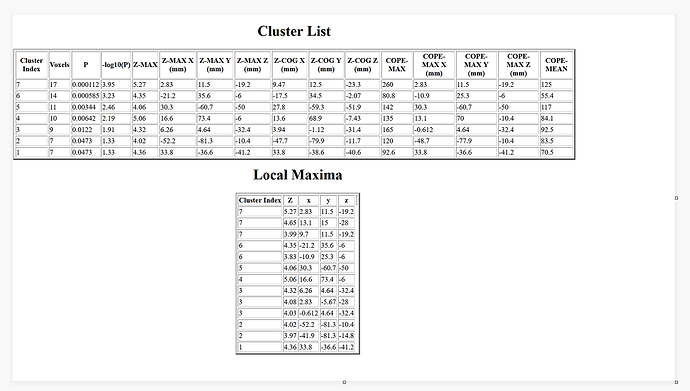Select the Local Maxima x value -41.9

pos(308,336)
